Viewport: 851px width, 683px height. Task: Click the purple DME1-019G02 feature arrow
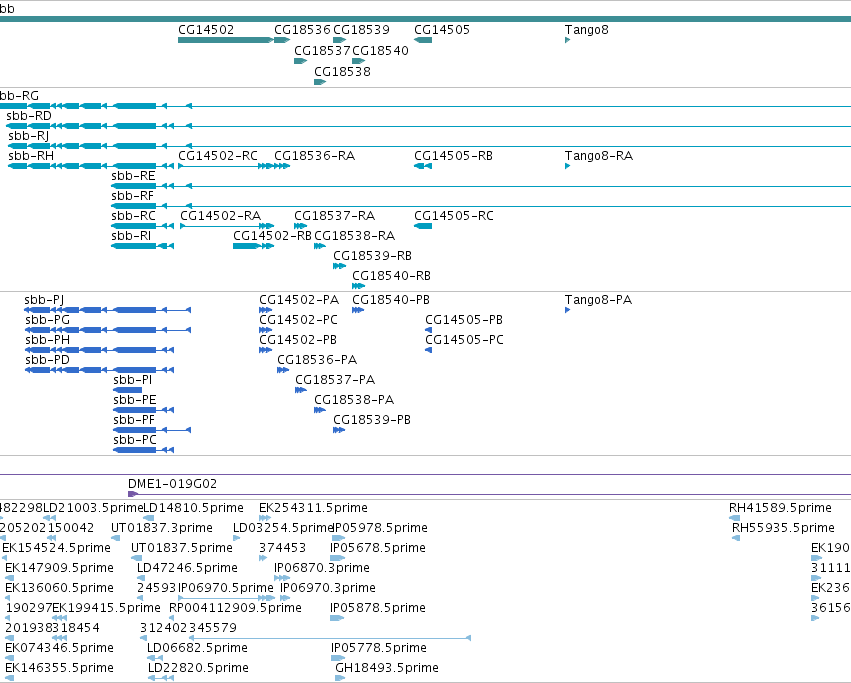coord(132,494)
